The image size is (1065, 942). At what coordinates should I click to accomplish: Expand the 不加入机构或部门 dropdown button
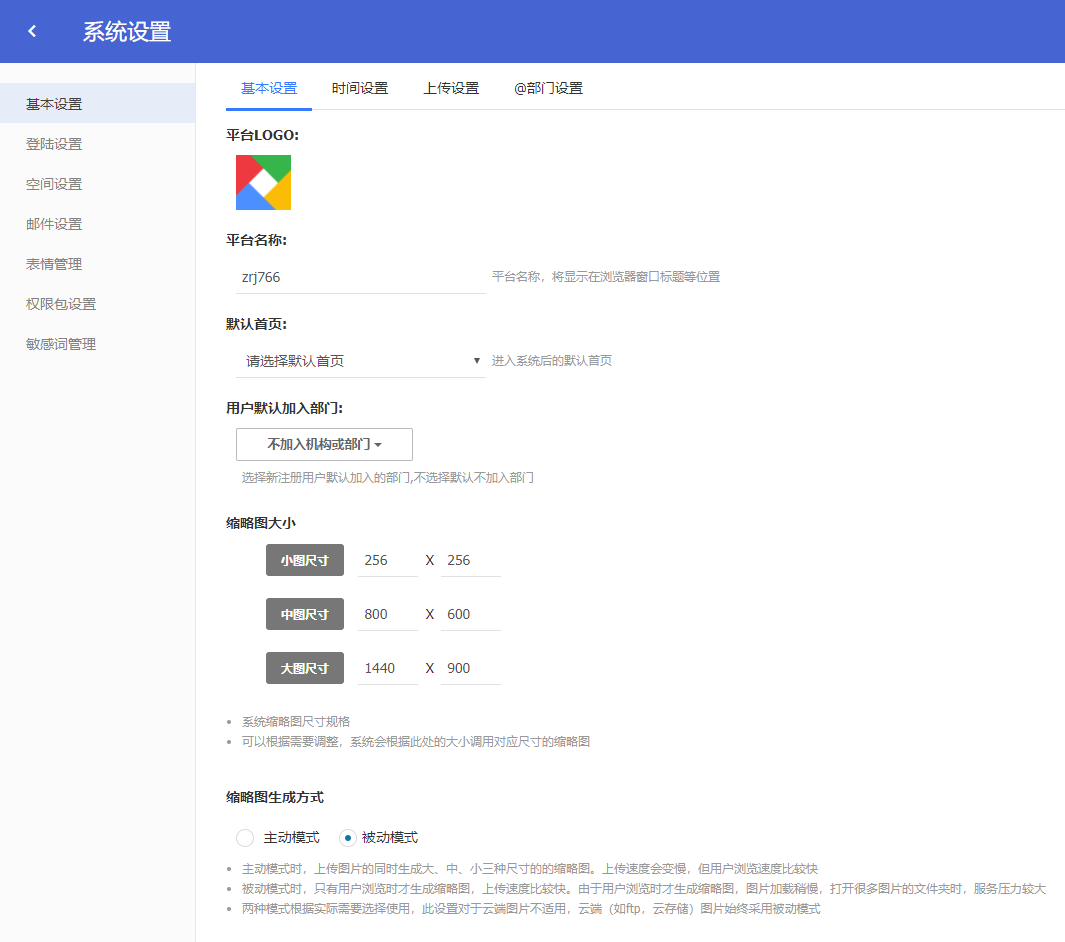point(324,444)
